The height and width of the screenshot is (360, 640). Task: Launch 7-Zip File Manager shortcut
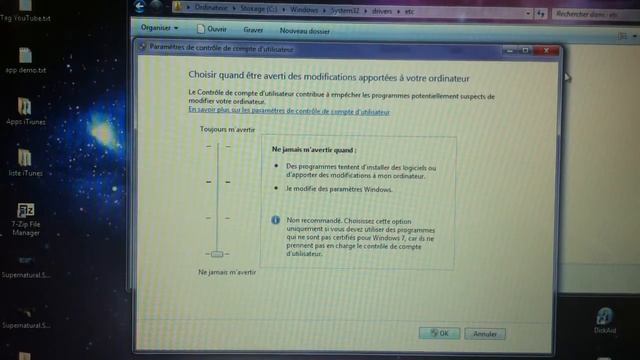(26, 220)
